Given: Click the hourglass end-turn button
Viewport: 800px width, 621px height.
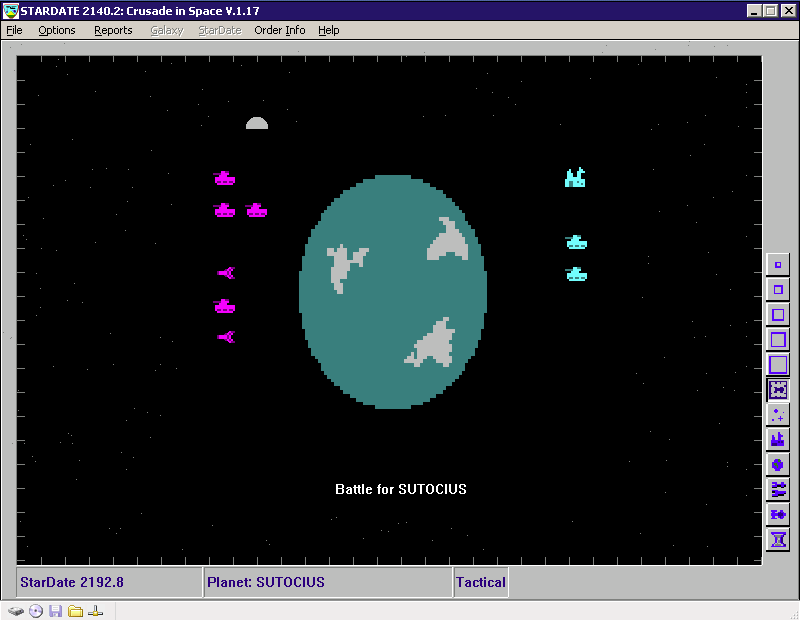Looking at the screenshot, I should (778, 540).
